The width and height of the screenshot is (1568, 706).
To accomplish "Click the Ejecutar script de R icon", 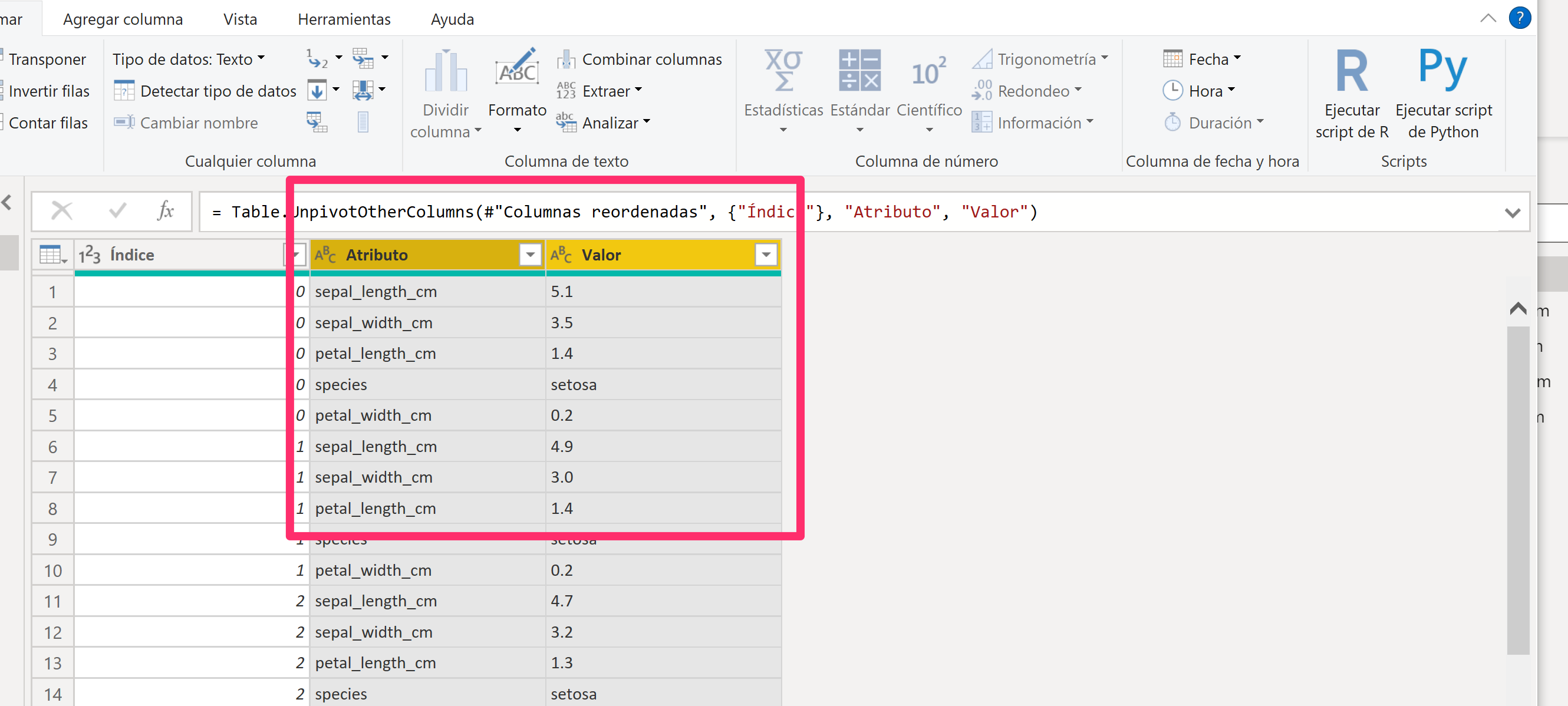I will tap(1351, 71).
